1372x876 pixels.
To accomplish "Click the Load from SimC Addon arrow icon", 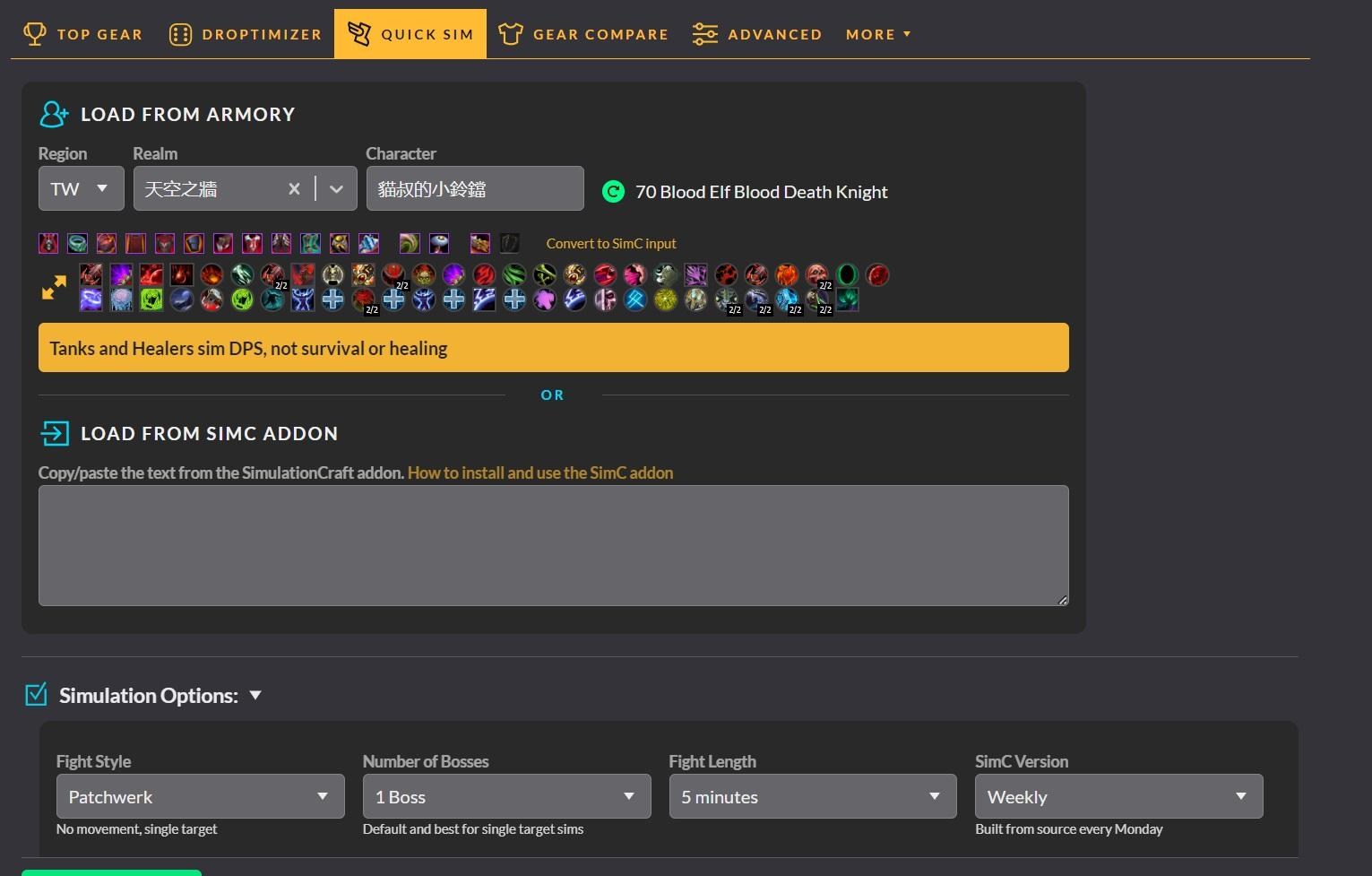I will pos(54,434).
